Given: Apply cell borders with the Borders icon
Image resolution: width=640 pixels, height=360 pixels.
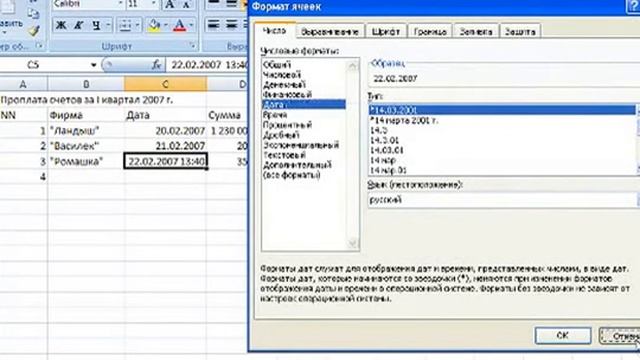Looking at the screenshot, I should pos(125,25).
